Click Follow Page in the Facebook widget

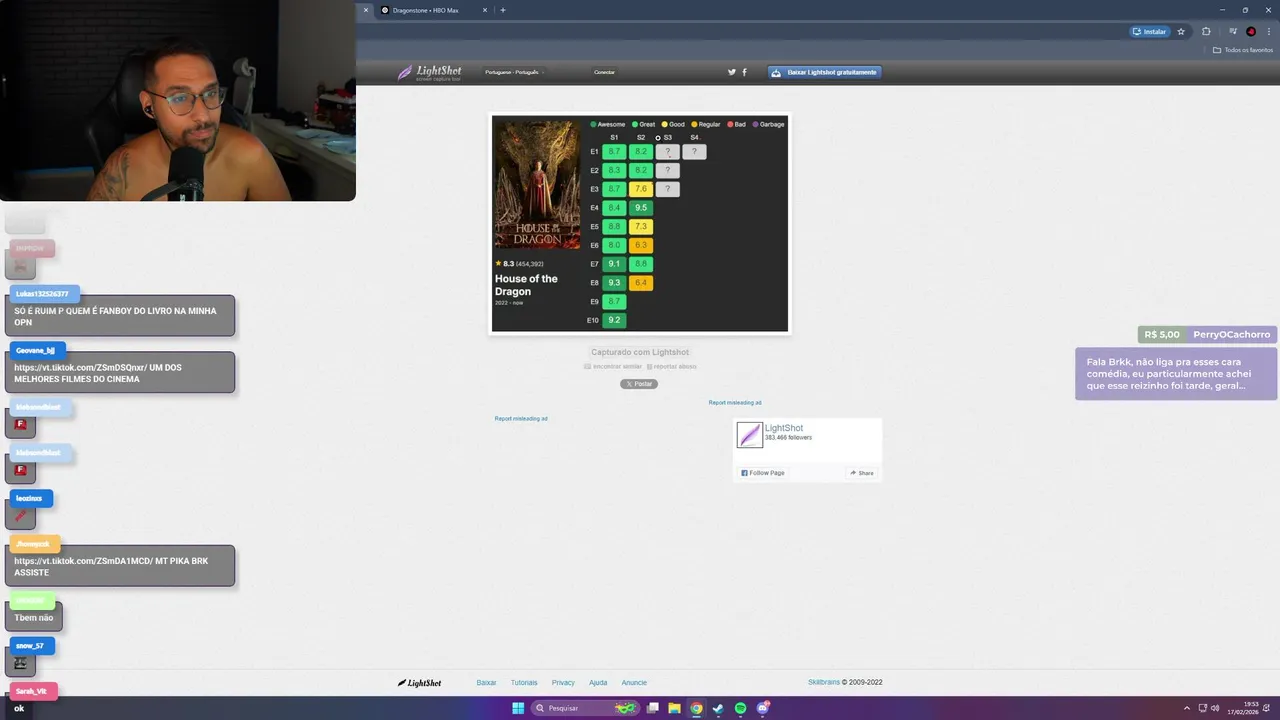click(x=763, y=473)
